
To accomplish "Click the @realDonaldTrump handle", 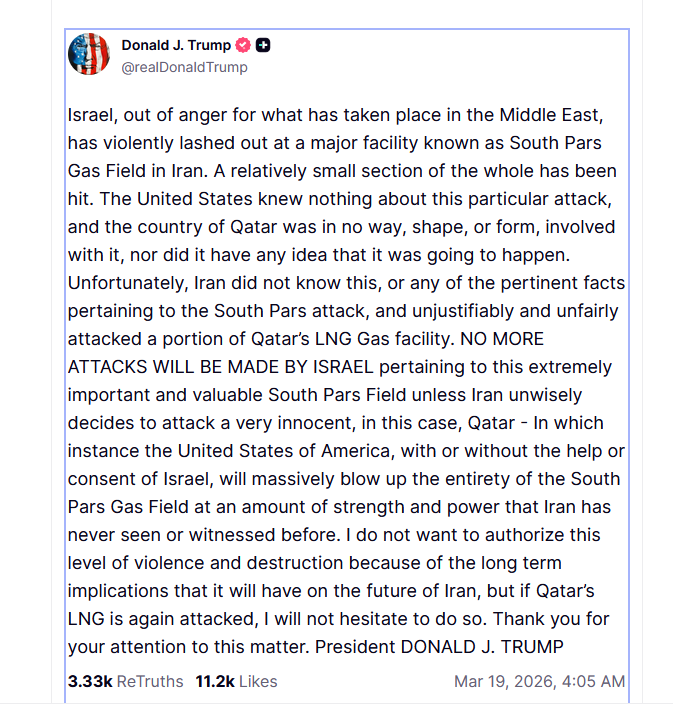I will 184,68.
